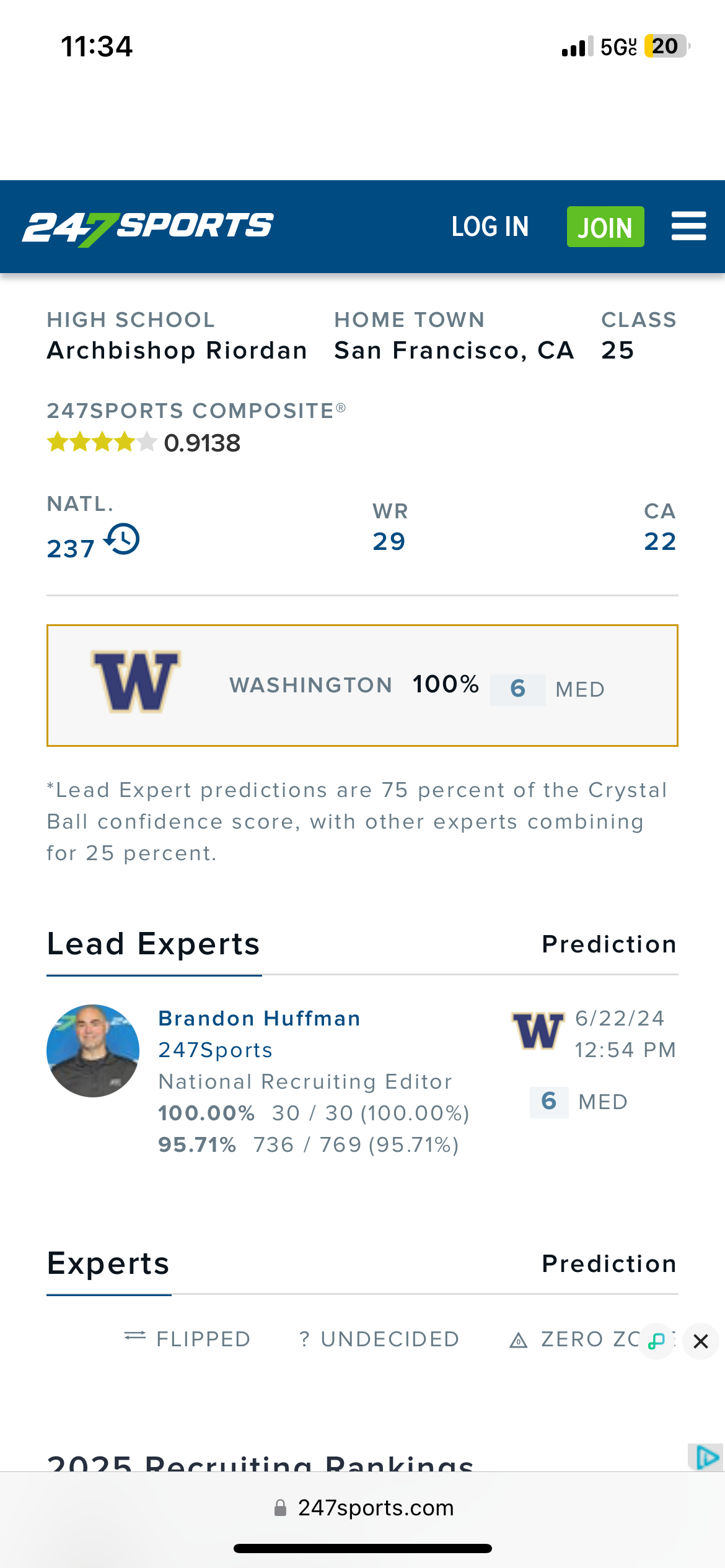Image resolution: width=725 pixels, height=1568 pixels.
Task: Tap the 247sports.com address bar
Action: coord(376,1508)
